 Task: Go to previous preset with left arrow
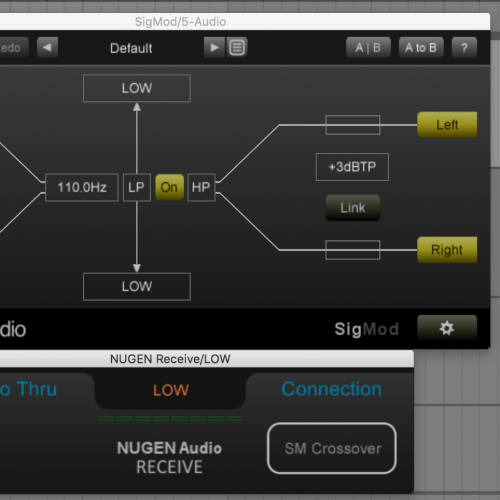click(47, 47)
